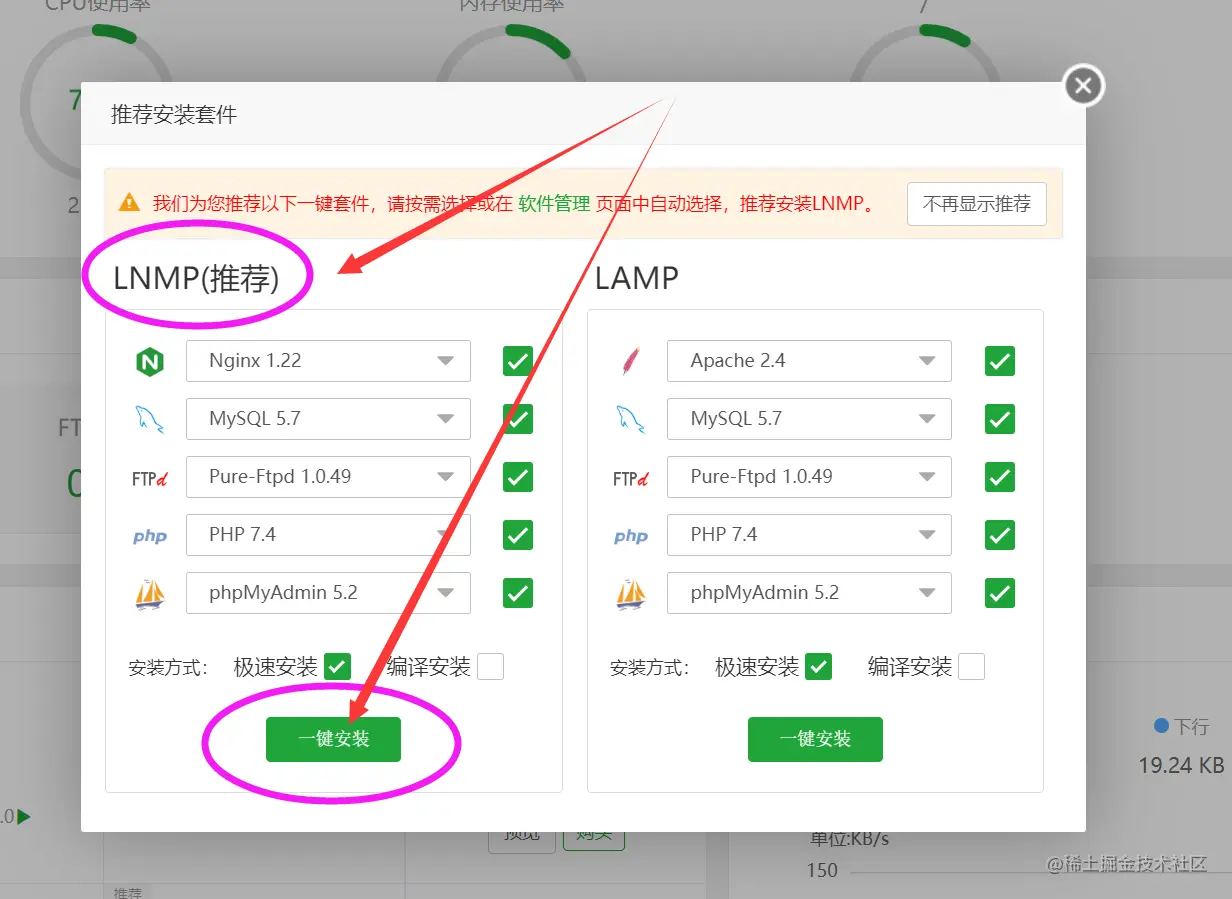1232x899 pixels.
Task: Open LAMP MySQL 5.7 version dropdown
Action: pyautogui.click(x=809, y=419)
